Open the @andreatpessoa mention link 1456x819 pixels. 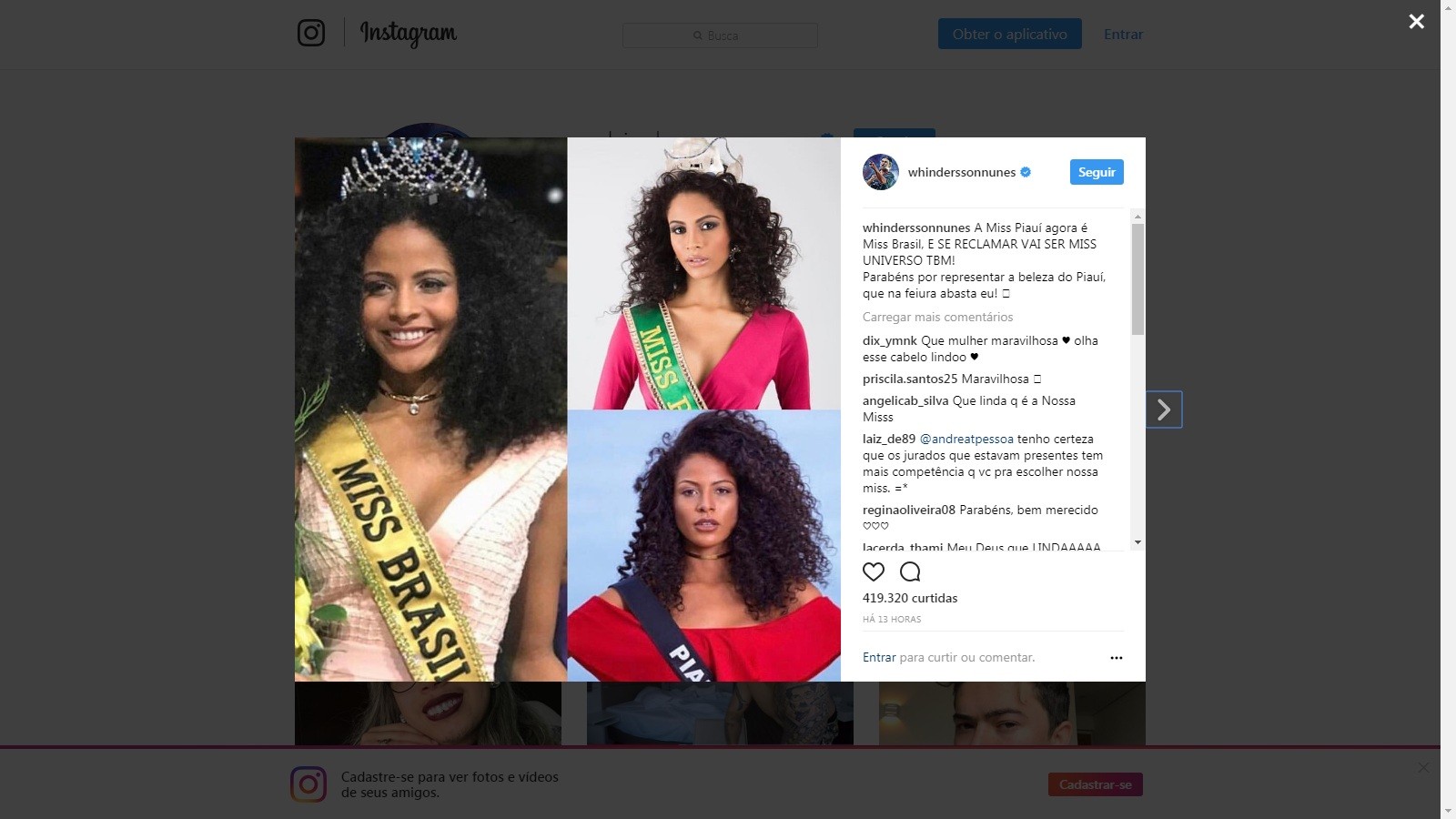click(966, 439)
